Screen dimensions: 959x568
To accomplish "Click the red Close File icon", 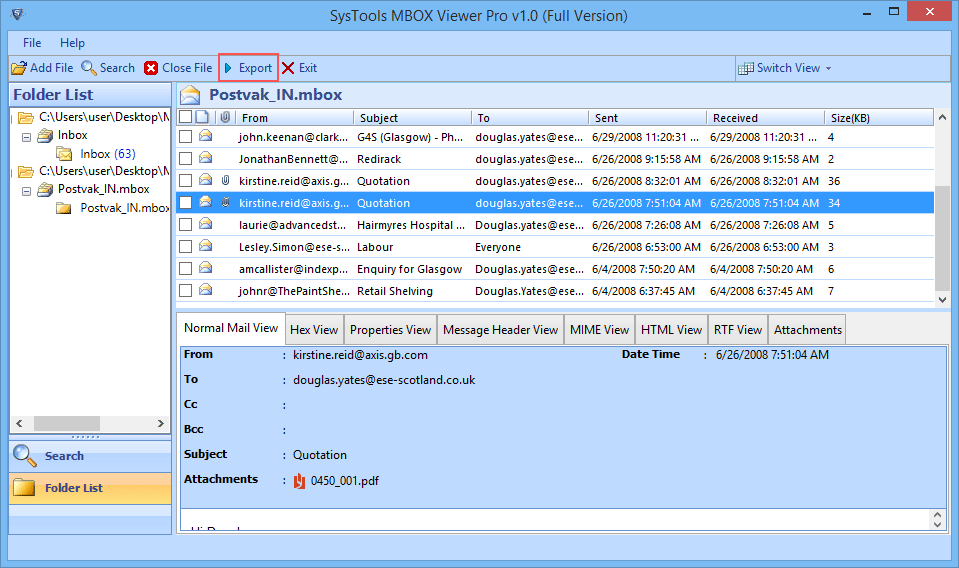I will click(151, 68).
